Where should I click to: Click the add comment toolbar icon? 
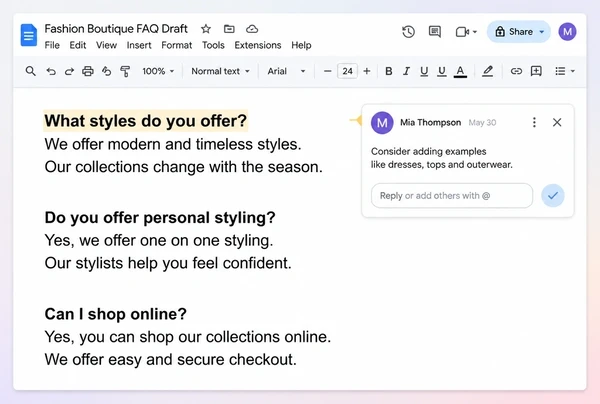coord(536,71)
